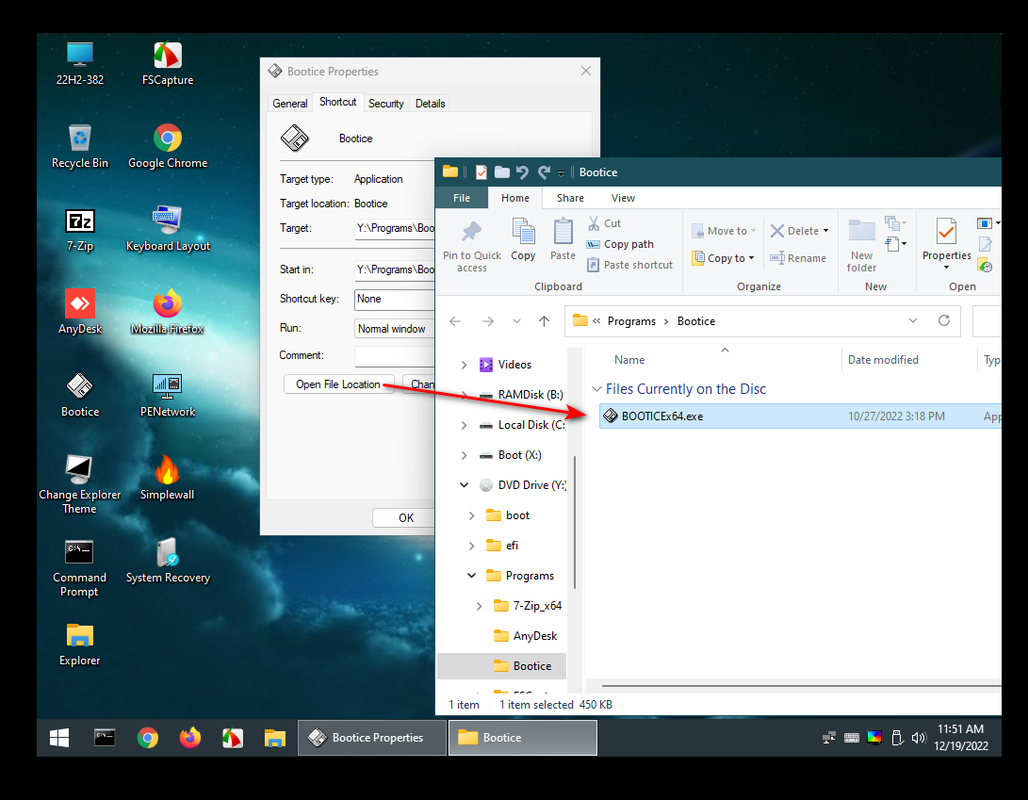1028x800 pixels.
Task: Select the Explorer desktop icon
Action: click(79, 645)
